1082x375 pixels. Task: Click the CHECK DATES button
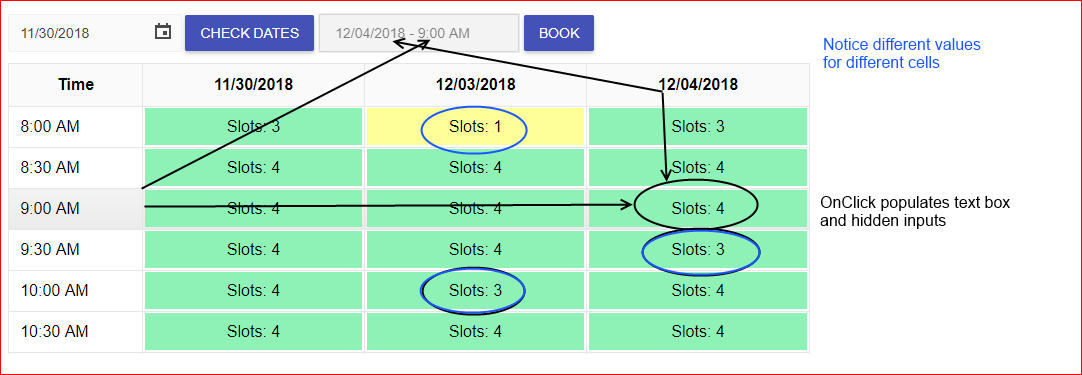click(x=249, y=33)
